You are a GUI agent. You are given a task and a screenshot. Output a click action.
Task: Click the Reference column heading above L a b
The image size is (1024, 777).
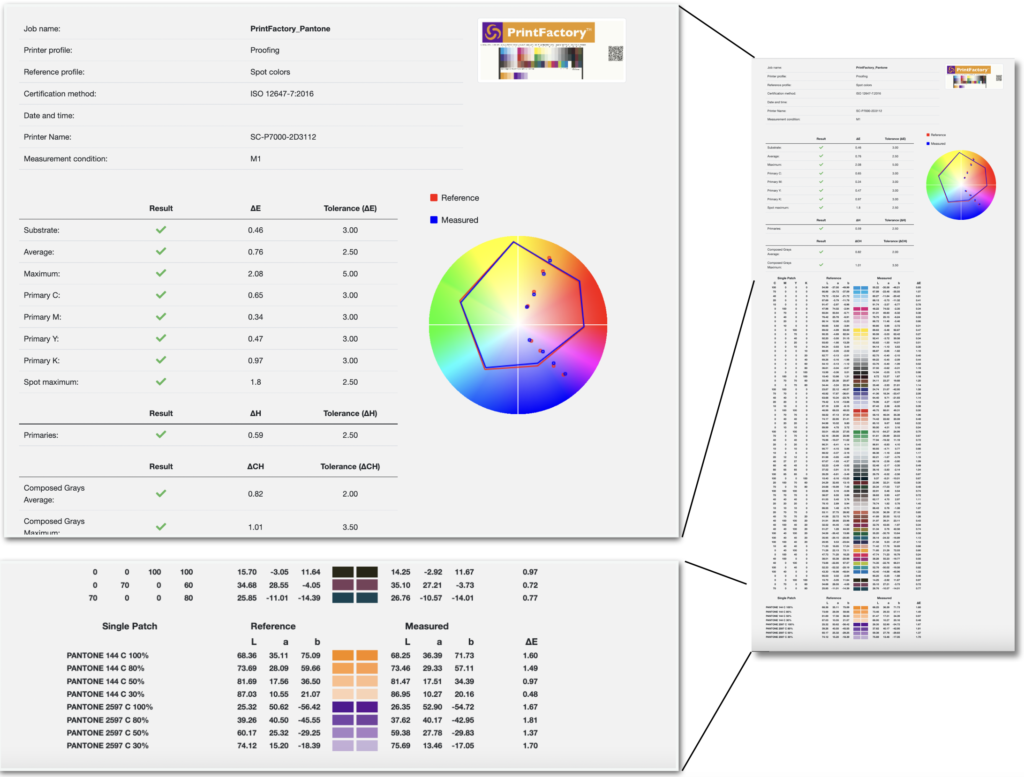click(x=273, y=626)
